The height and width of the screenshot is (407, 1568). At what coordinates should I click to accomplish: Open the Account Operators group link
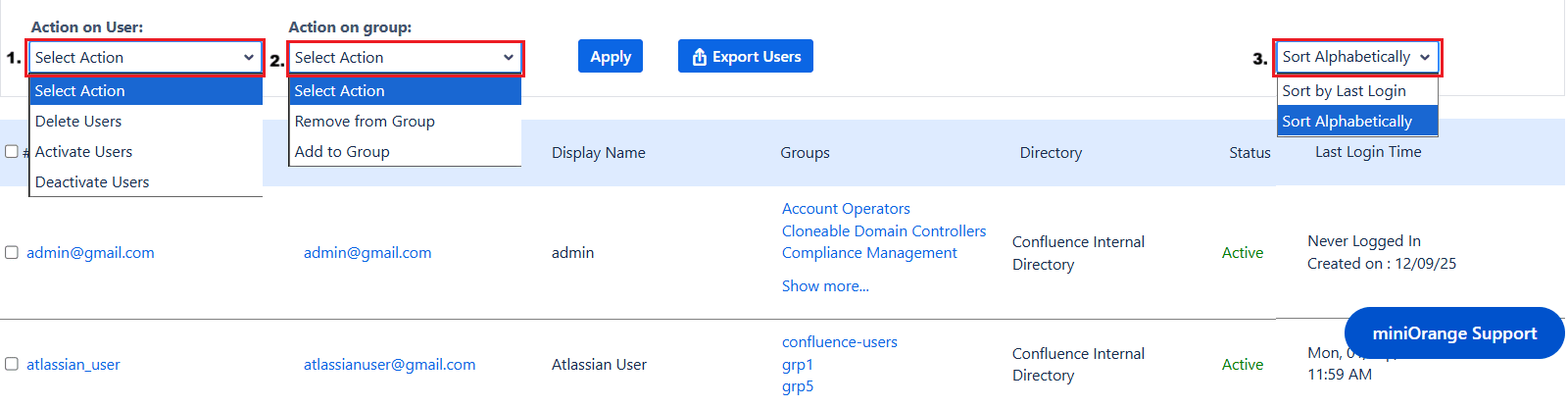(x=846, y=209)
